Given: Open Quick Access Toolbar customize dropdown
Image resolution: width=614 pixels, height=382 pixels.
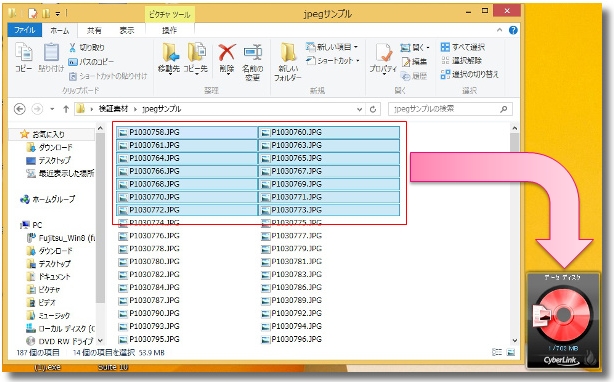Looking at the screenshot, I should [57, 14].
